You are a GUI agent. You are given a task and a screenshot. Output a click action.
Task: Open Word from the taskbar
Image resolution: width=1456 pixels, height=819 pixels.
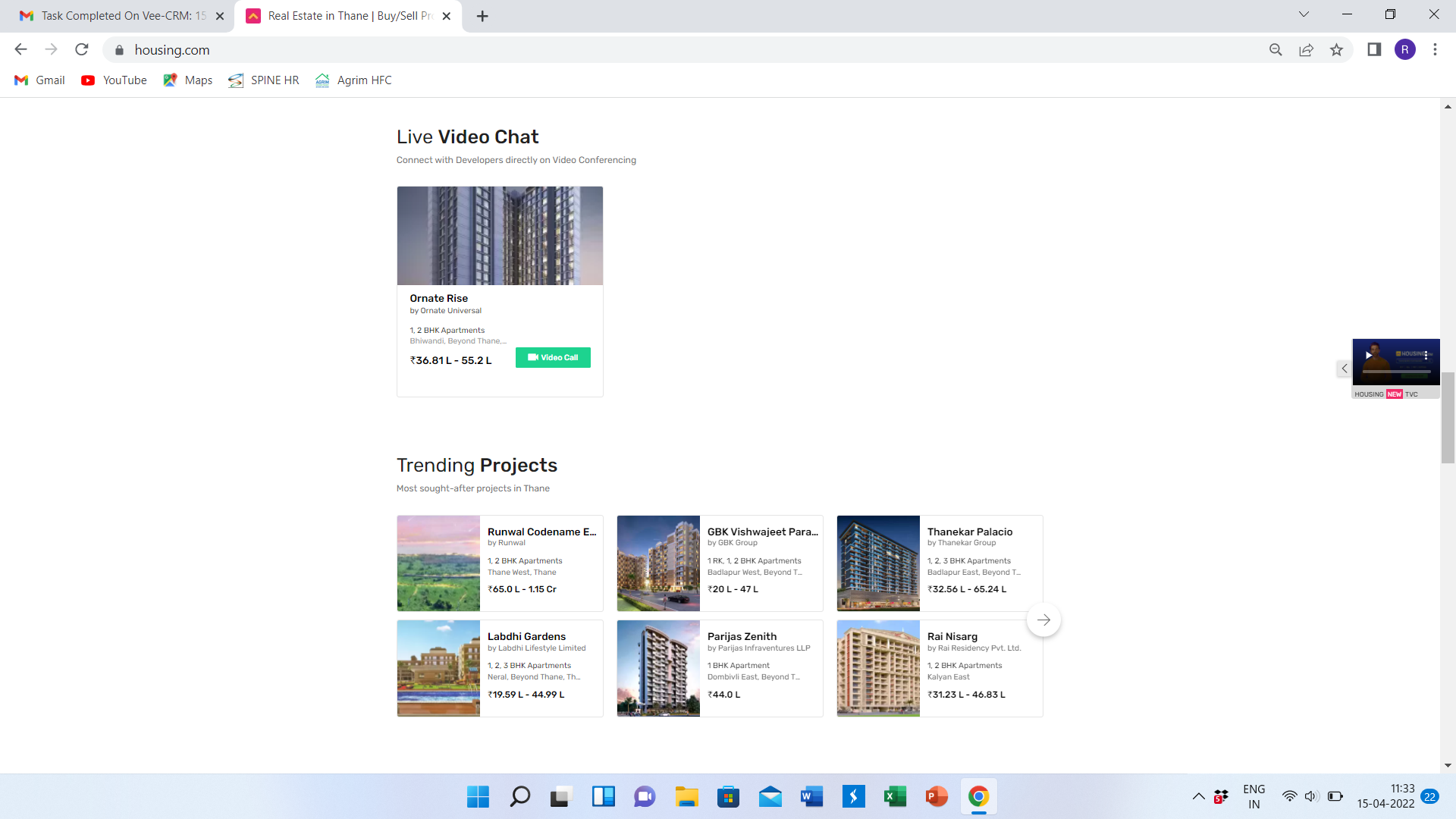tap(811, 797)
